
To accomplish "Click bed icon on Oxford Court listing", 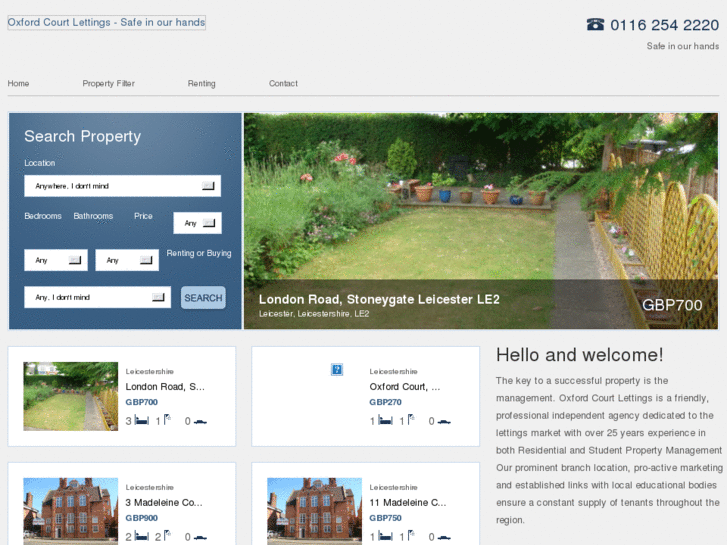I will 386,421.
